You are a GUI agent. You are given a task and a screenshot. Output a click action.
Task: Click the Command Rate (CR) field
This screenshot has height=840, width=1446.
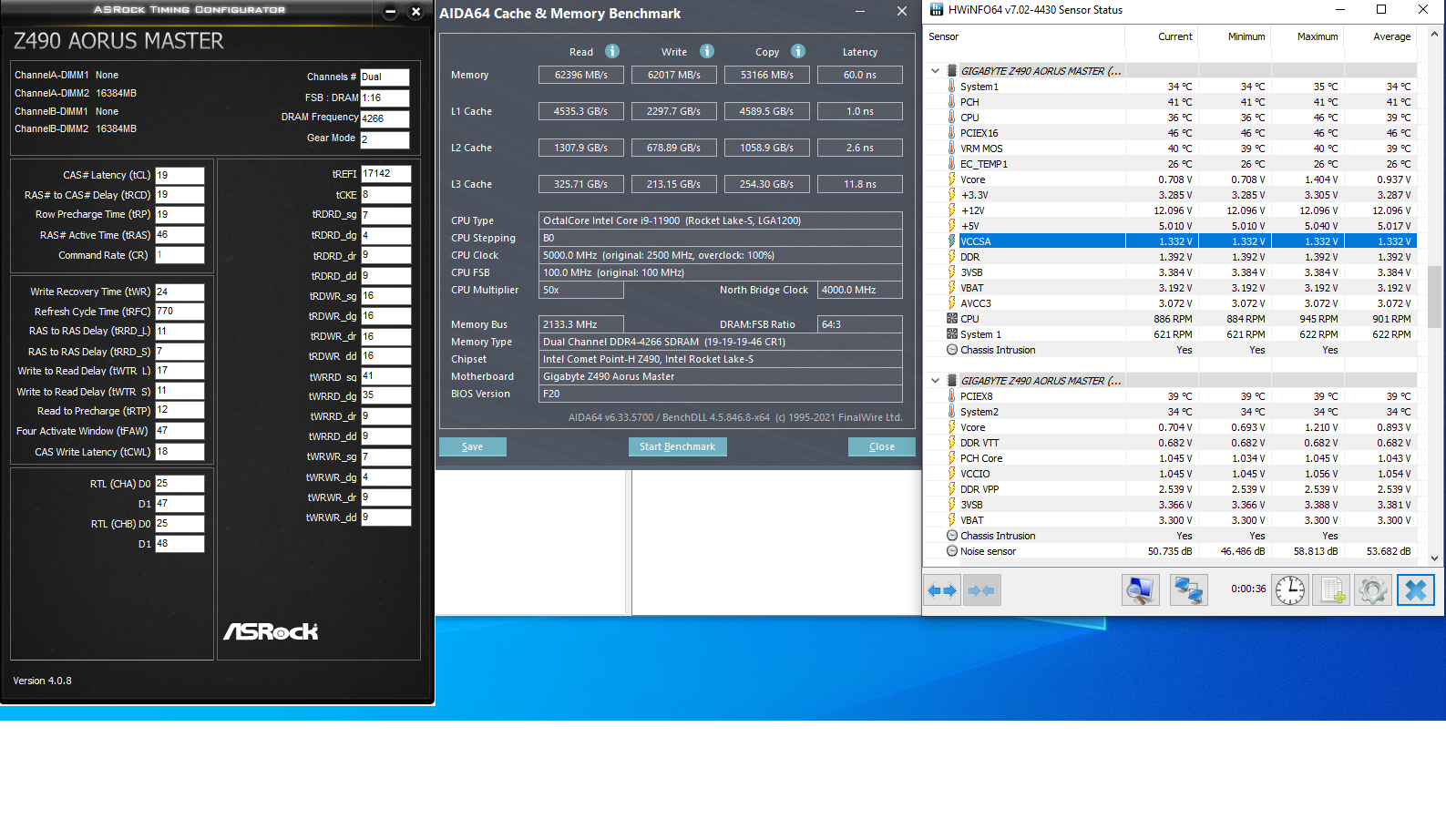[179, 255]
